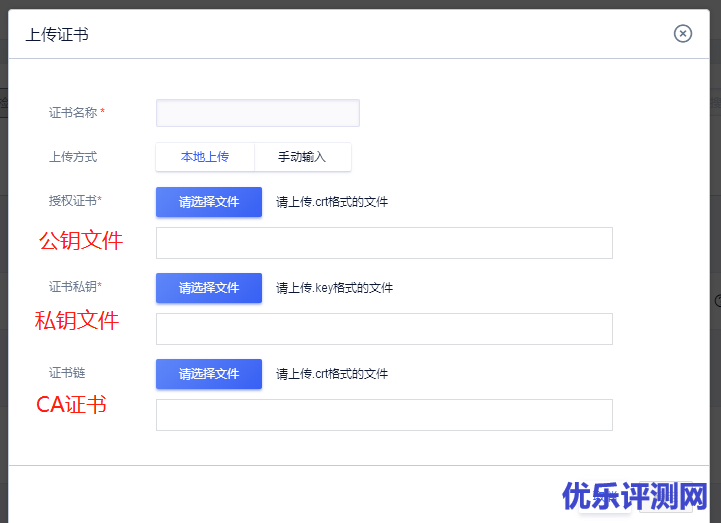Focus the 证书名称 text field

[x=257, y=113]
